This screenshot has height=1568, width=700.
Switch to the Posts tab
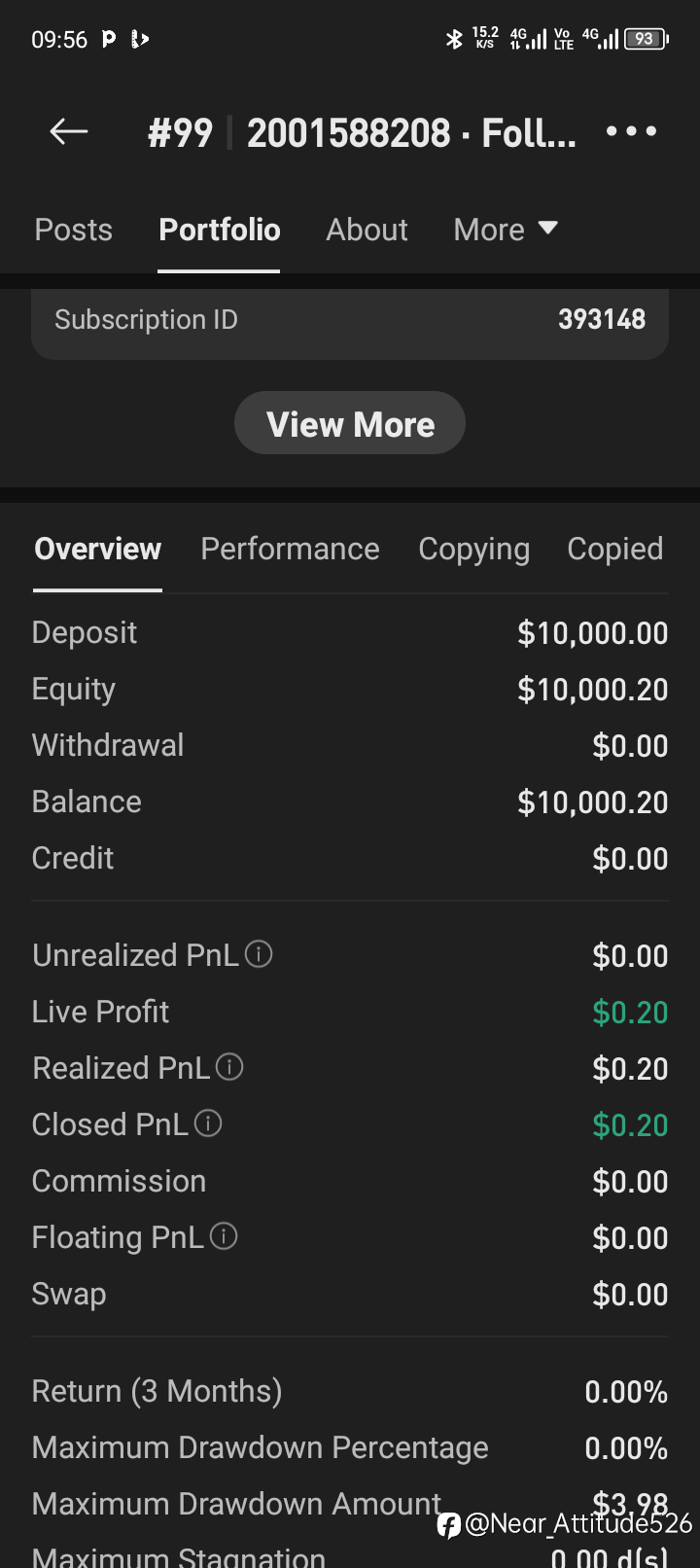point(74,230)
